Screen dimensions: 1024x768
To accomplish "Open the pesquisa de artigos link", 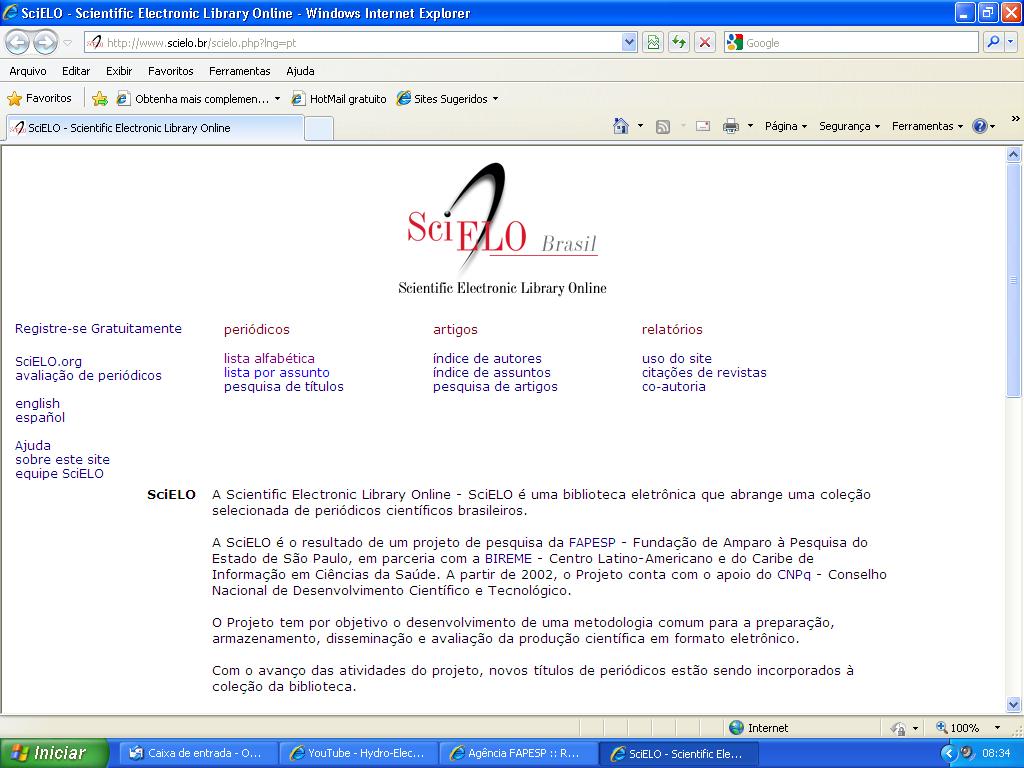I will [x=495, y=387].
